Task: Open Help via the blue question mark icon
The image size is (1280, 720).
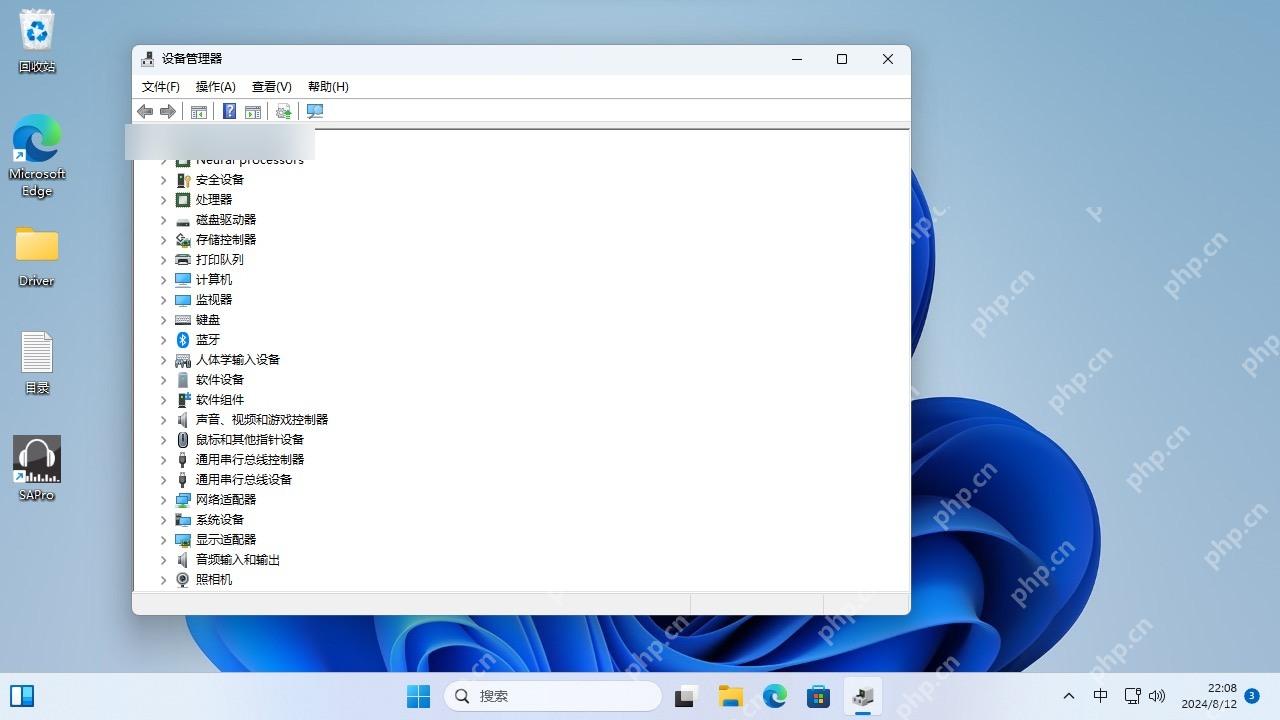Action: pyautogui.click(x=229, y=112)
